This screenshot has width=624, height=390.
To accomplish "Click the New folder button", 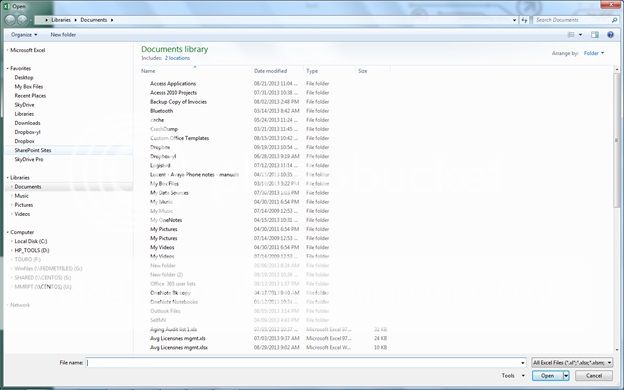I will [63, 35].
